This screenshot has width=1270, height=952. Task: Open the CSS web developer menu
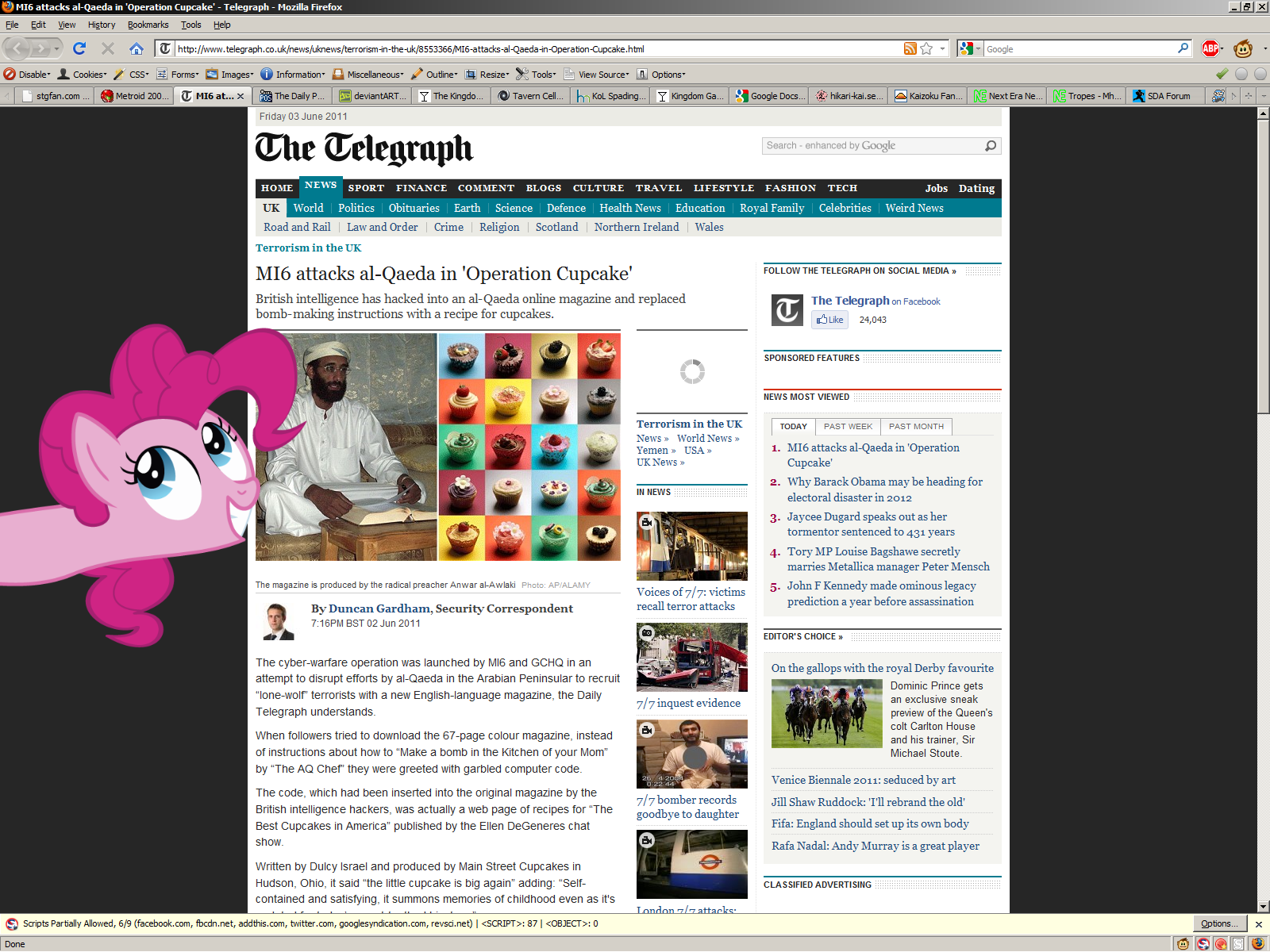click(x=131, y=74)
